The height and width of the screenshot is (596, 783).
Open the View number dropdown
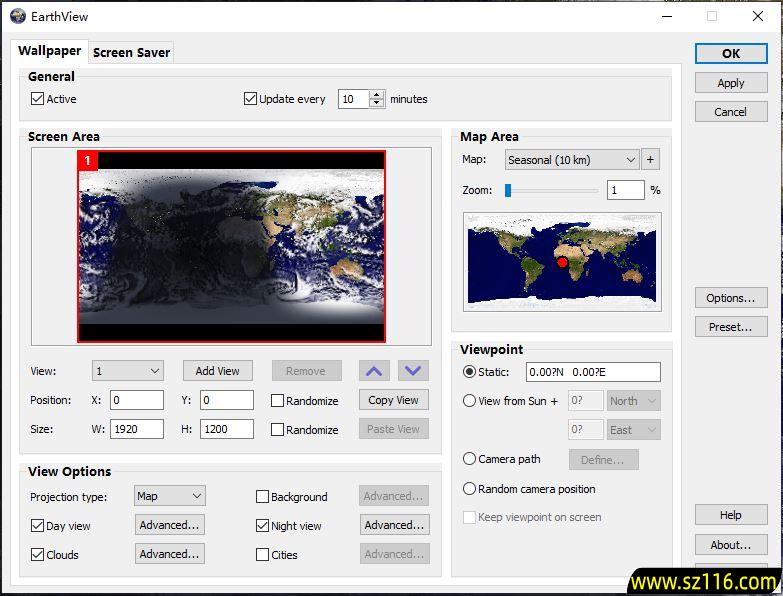[x=128, y=371]
